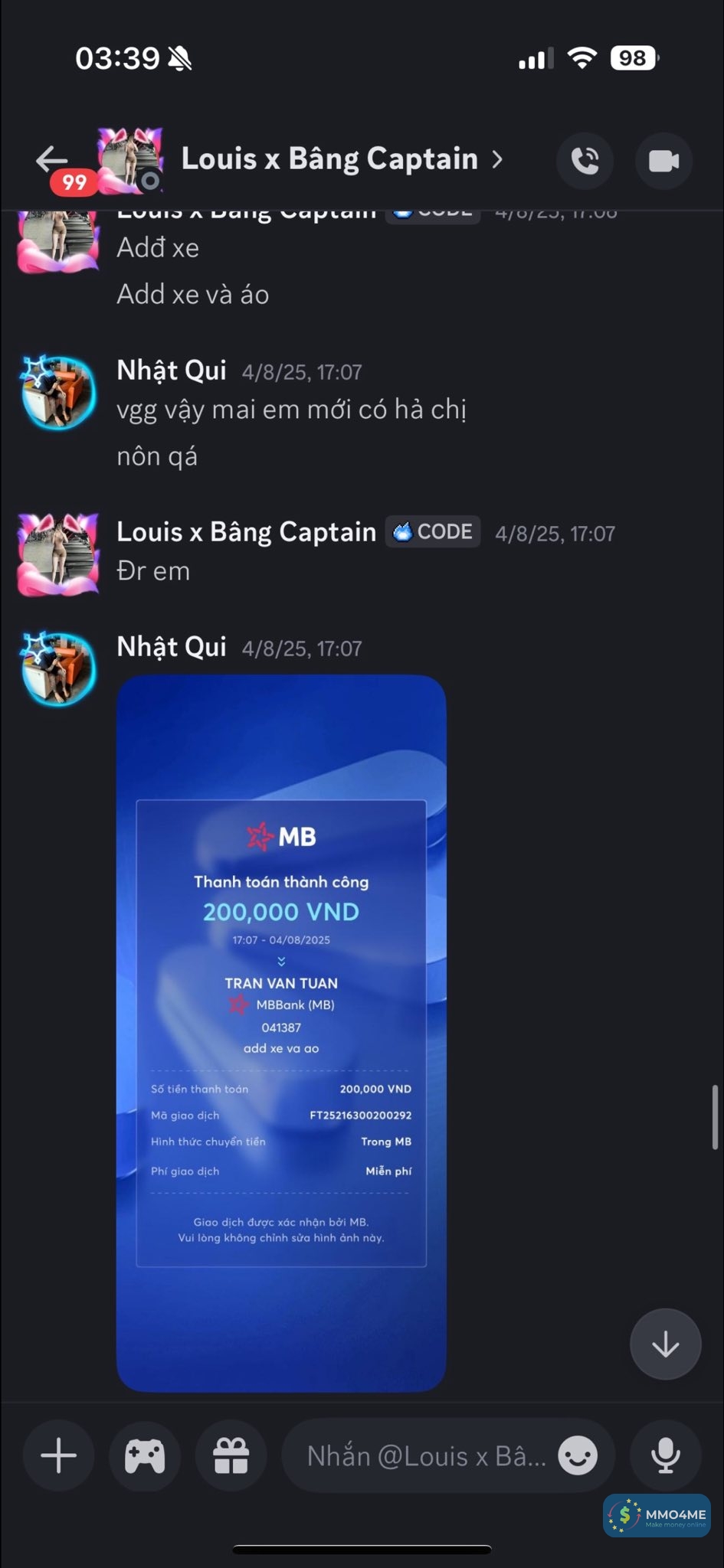Tap the "Add xe và áo" message
Viewport: 724px width, 1568px height.
click(x=193, y=295)
